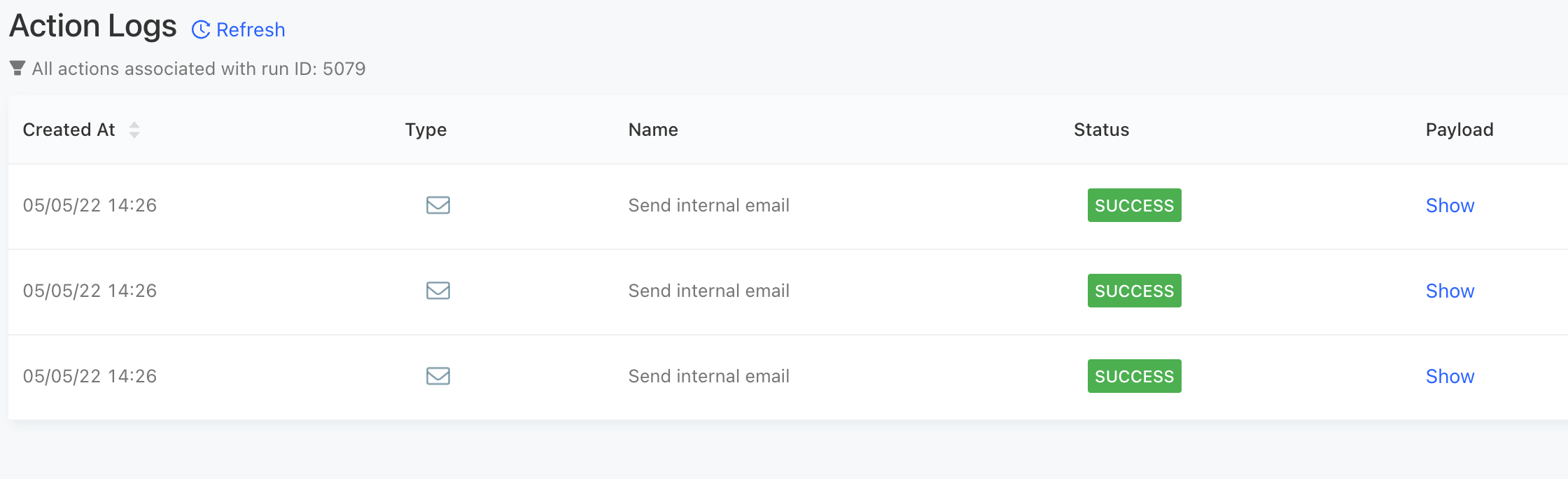The height and width of the screenshot is (479, 1568).
Task: Click the Payload column header
Action: [1459, 130]
